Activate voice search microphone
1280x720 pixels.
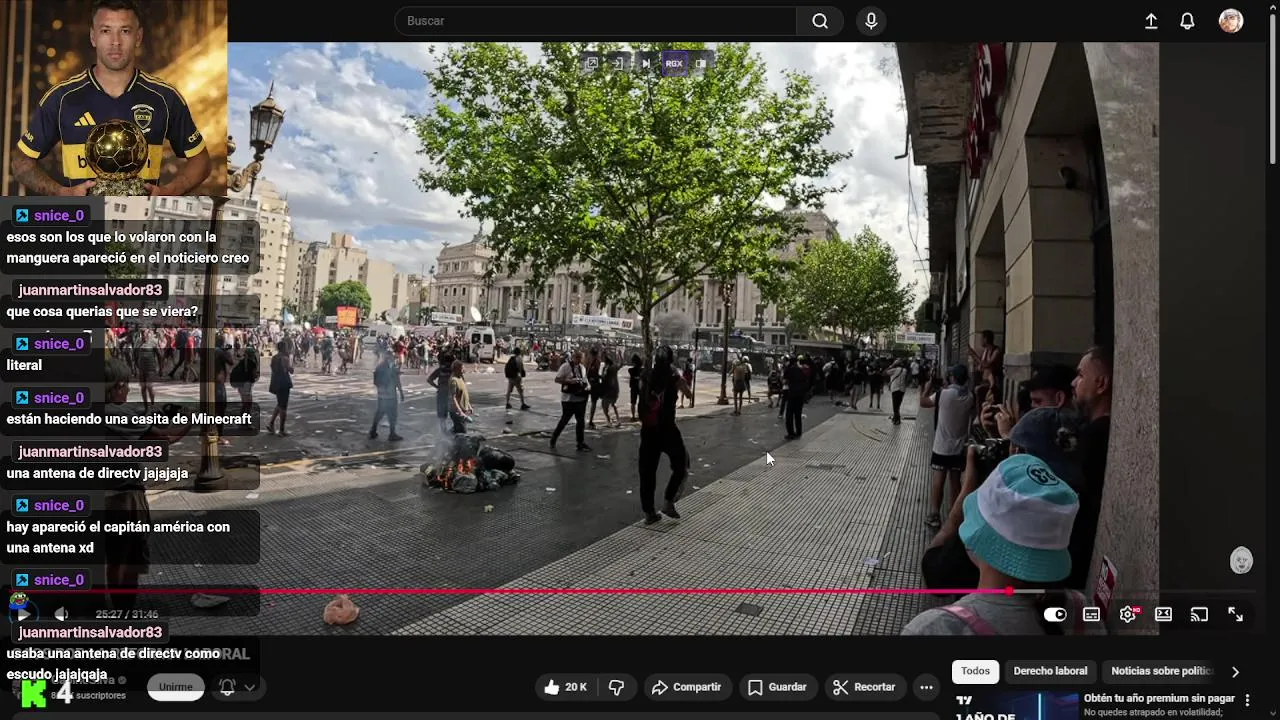coord(871,21)
